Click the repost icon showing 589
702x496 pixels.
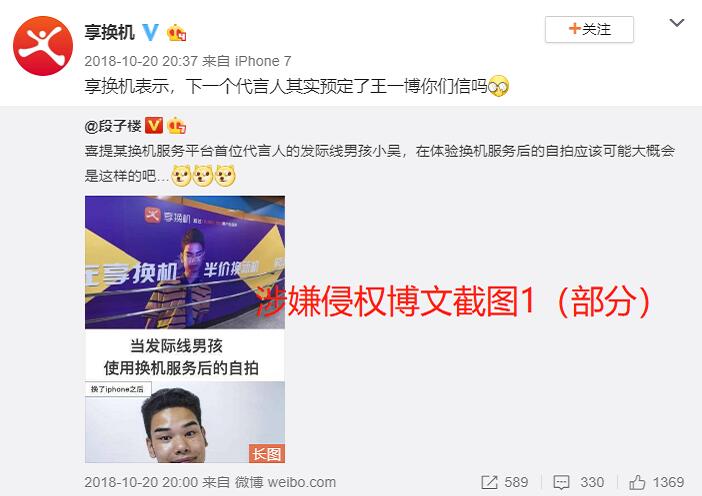click(489, 482)
